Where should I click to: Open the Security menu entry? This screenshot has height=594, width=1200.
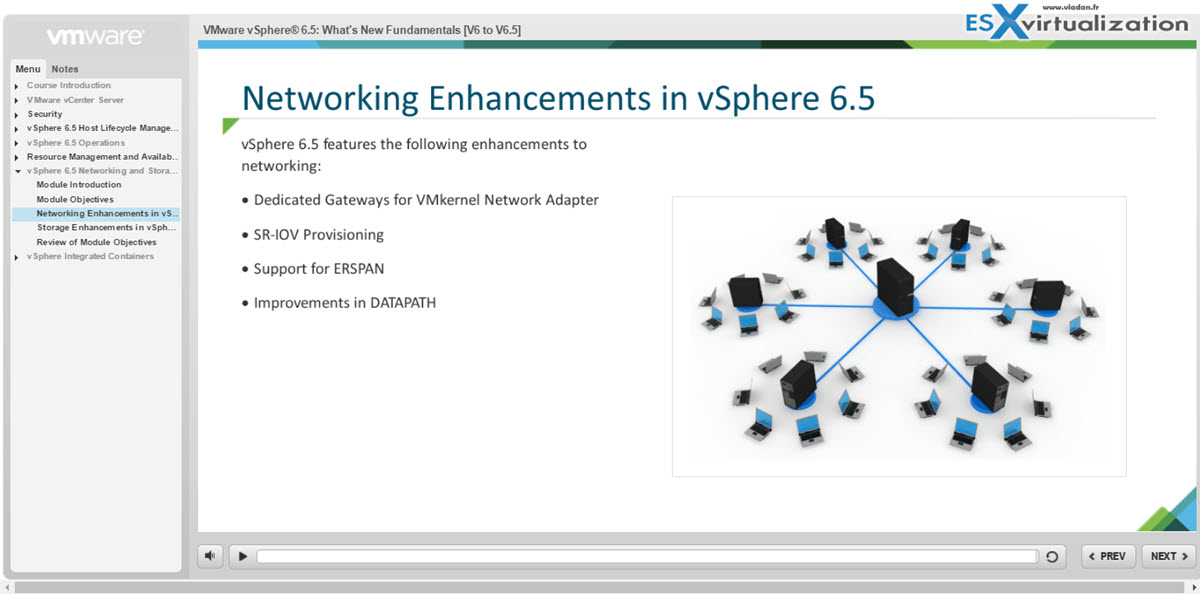(x=45, y=114)
